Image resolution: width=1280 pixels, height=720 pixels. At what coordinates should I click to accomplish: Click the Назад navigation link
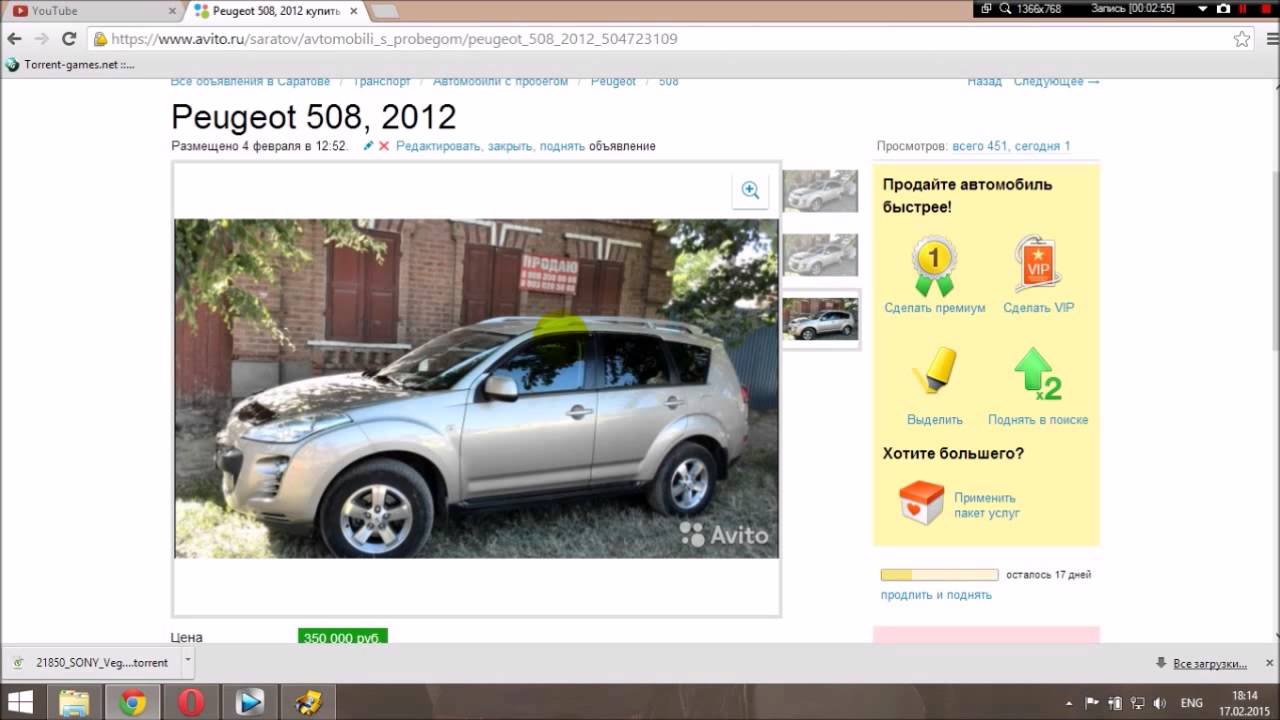point(984,81)
